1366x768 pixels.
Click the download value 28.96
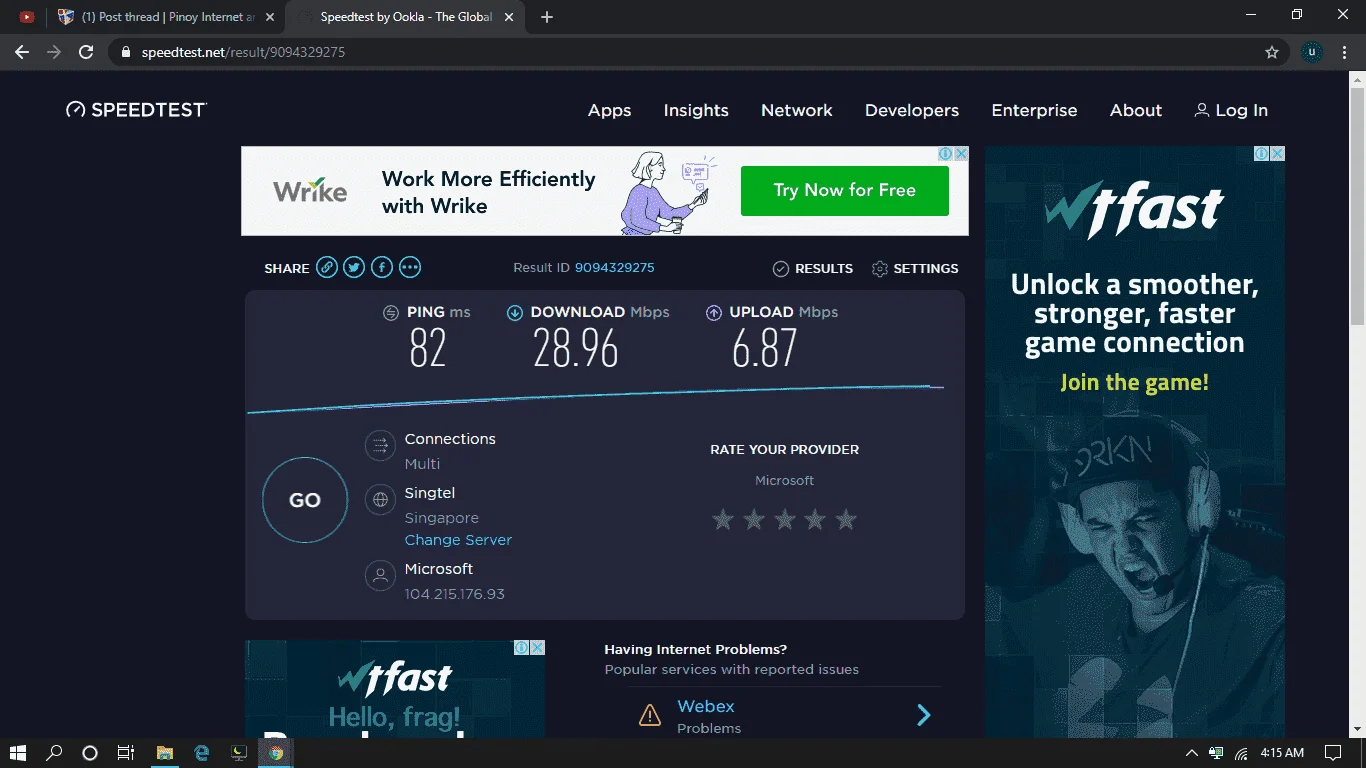point(576,348)
